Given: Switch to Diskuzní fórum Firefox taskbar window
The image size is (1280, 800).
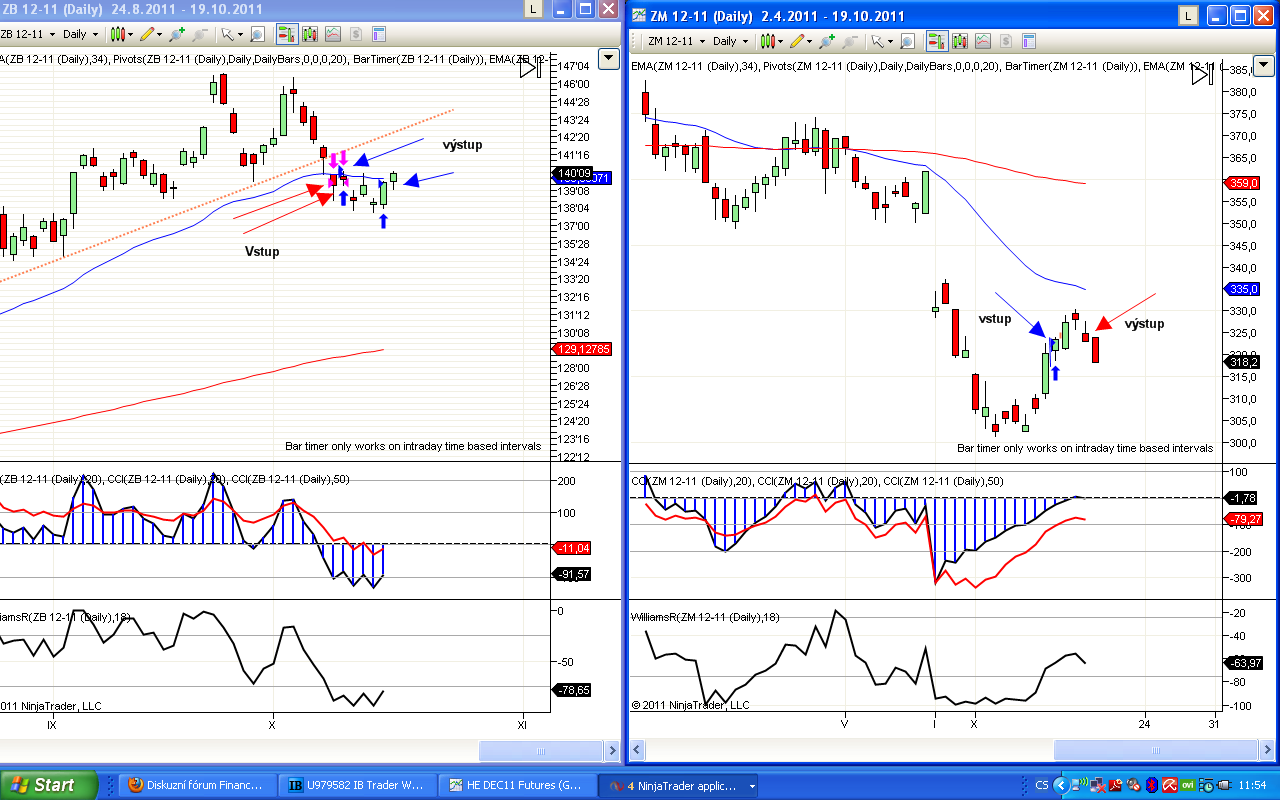Looking at the screenshot, I should click(x=198, y=786).
